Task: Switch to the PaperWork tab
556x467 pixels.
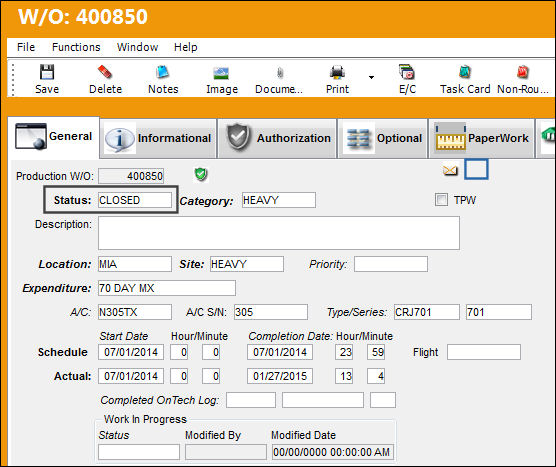Action: coord(482,138)
